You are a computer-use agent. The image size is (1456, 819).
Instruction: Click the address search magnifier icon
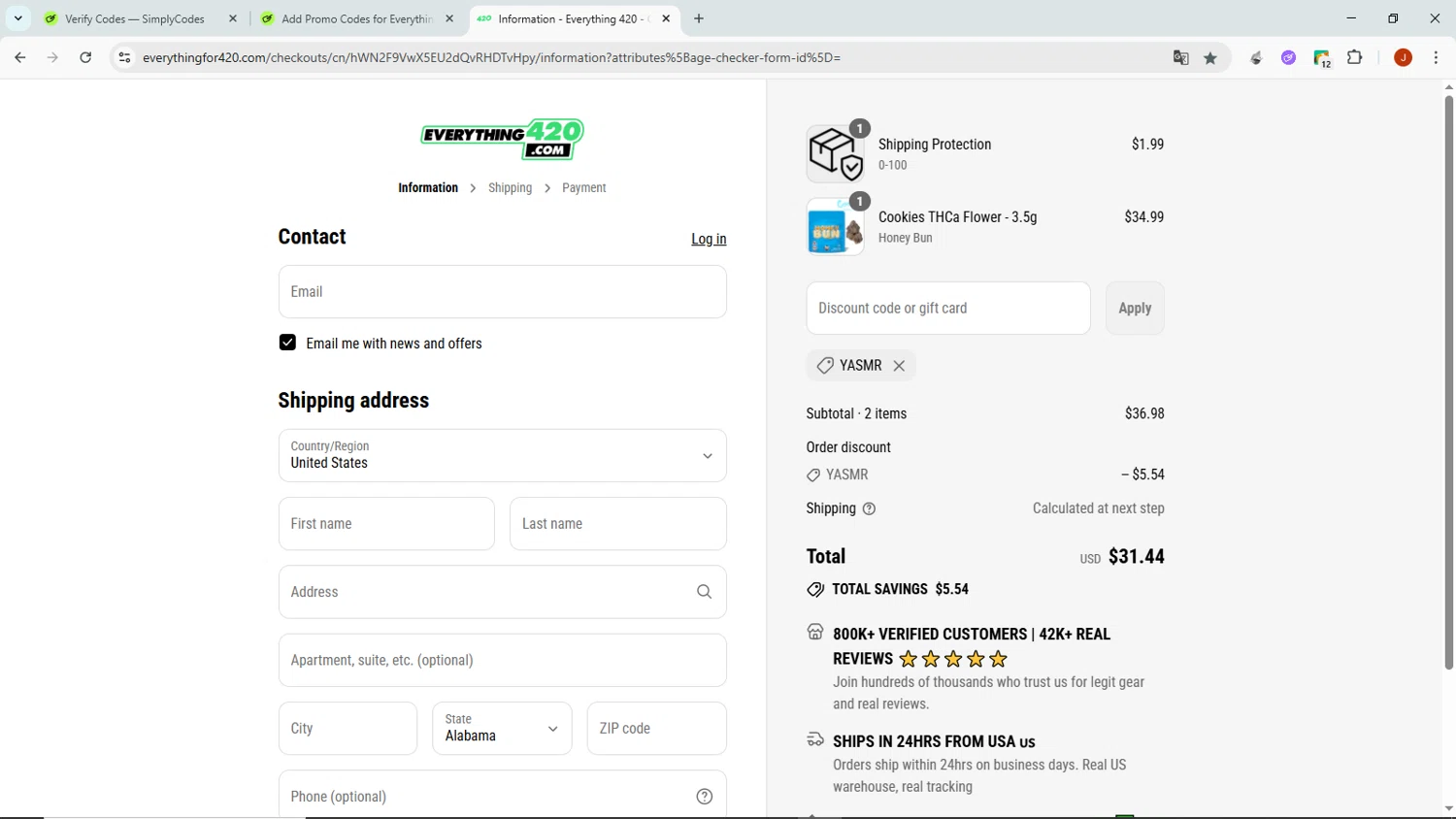point(704,592)
